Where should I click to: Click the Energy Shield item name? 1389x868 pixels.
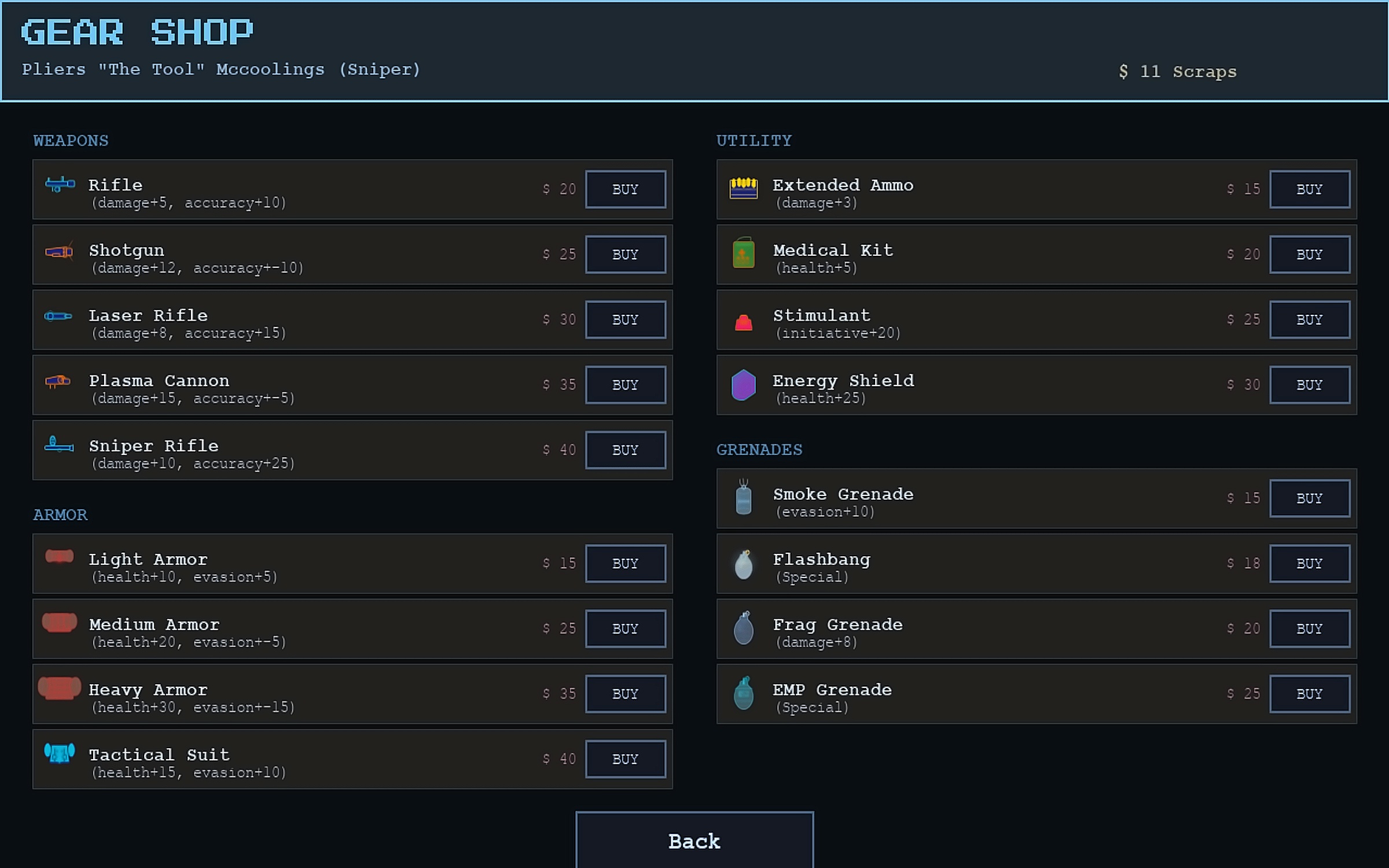(843, 381)
